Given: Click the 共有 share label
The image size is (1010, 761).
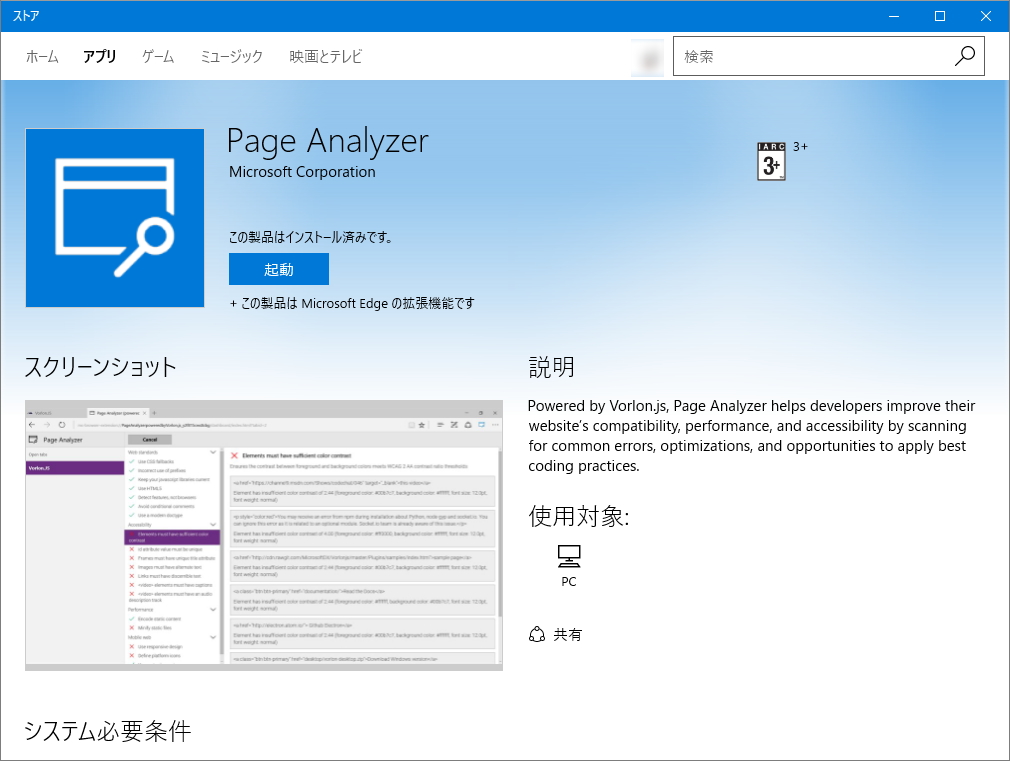Looking at the screenshot, I should 567,634.
